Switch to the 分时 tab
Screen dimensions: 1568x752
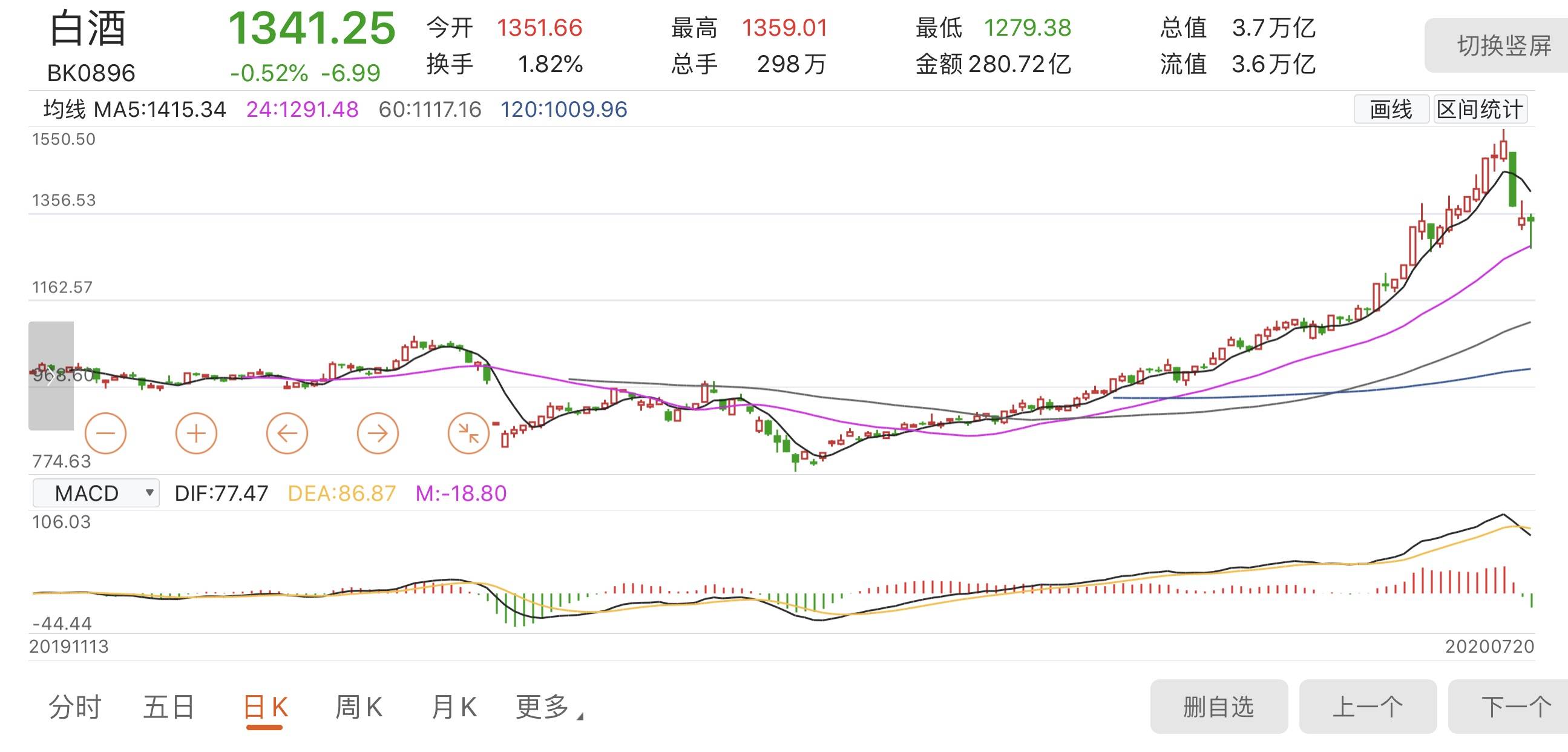point(75,708)
